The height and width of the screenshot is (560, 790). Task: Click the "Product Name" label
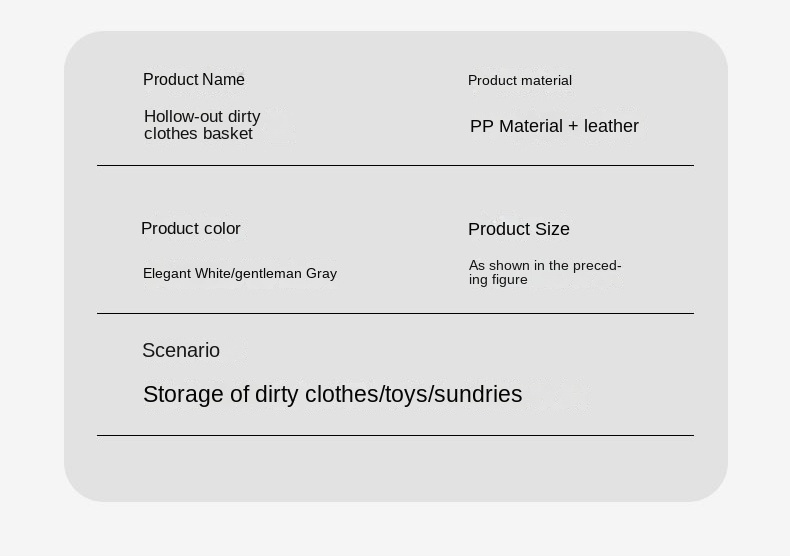coord(194,80)
